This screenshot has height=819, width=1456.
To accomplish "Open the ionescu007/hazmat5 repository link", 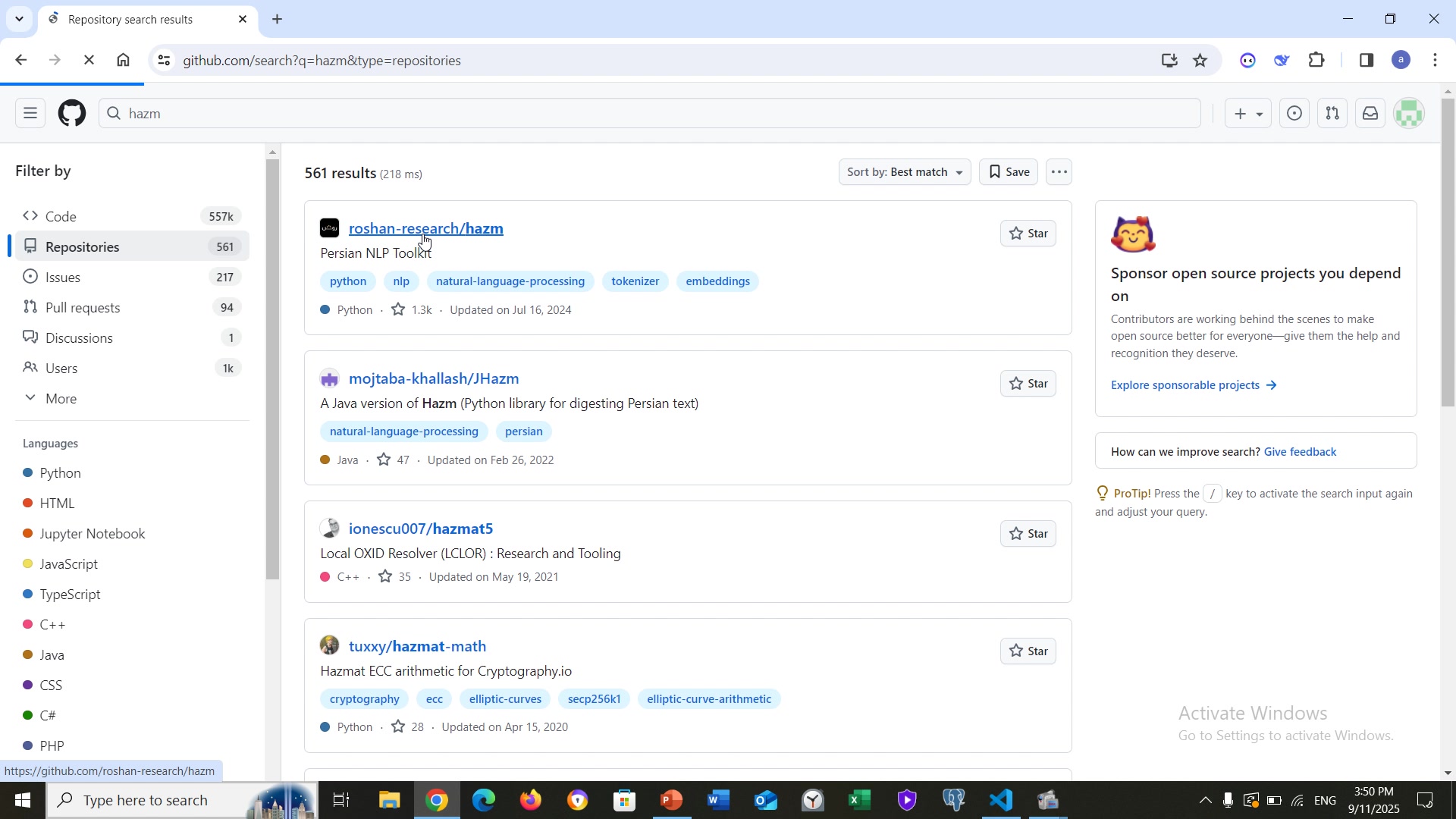I will pos(420,529).
